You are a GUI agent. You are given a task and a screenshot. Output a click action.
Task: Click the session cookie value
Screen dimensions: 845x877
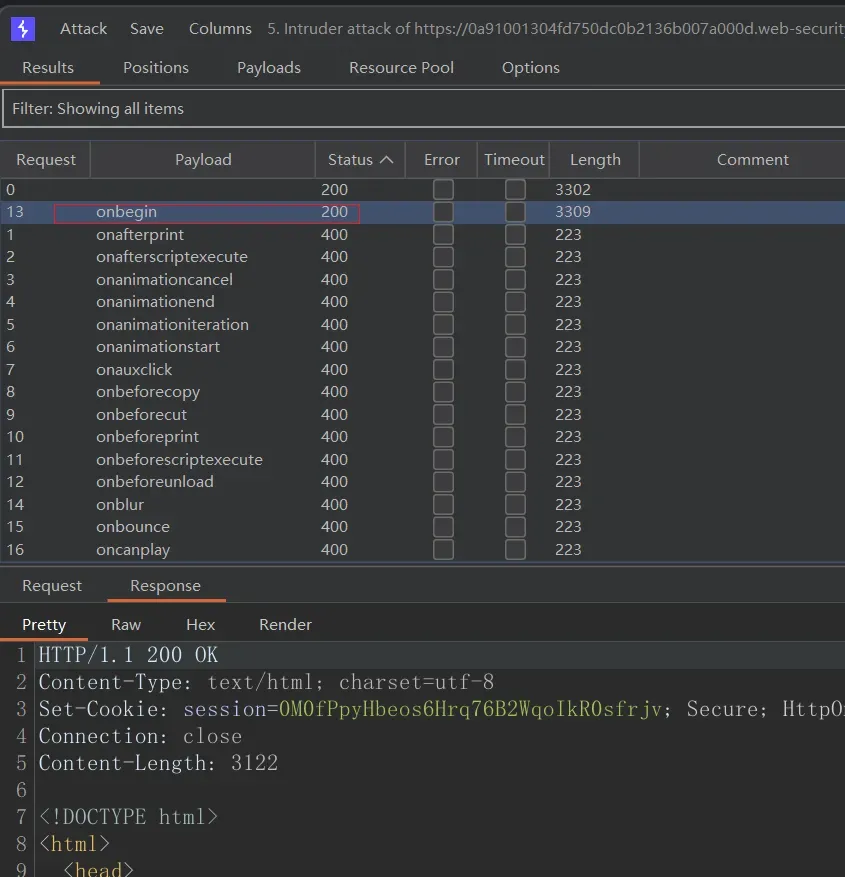point(470,709)
